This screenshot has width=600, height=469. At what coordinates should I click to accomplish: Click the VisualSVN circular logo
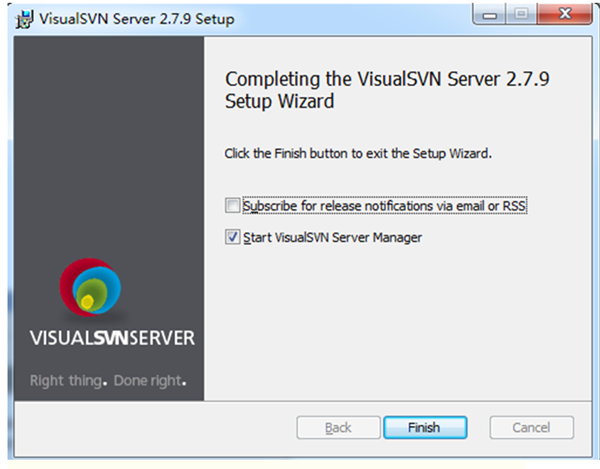coord(90,288)
